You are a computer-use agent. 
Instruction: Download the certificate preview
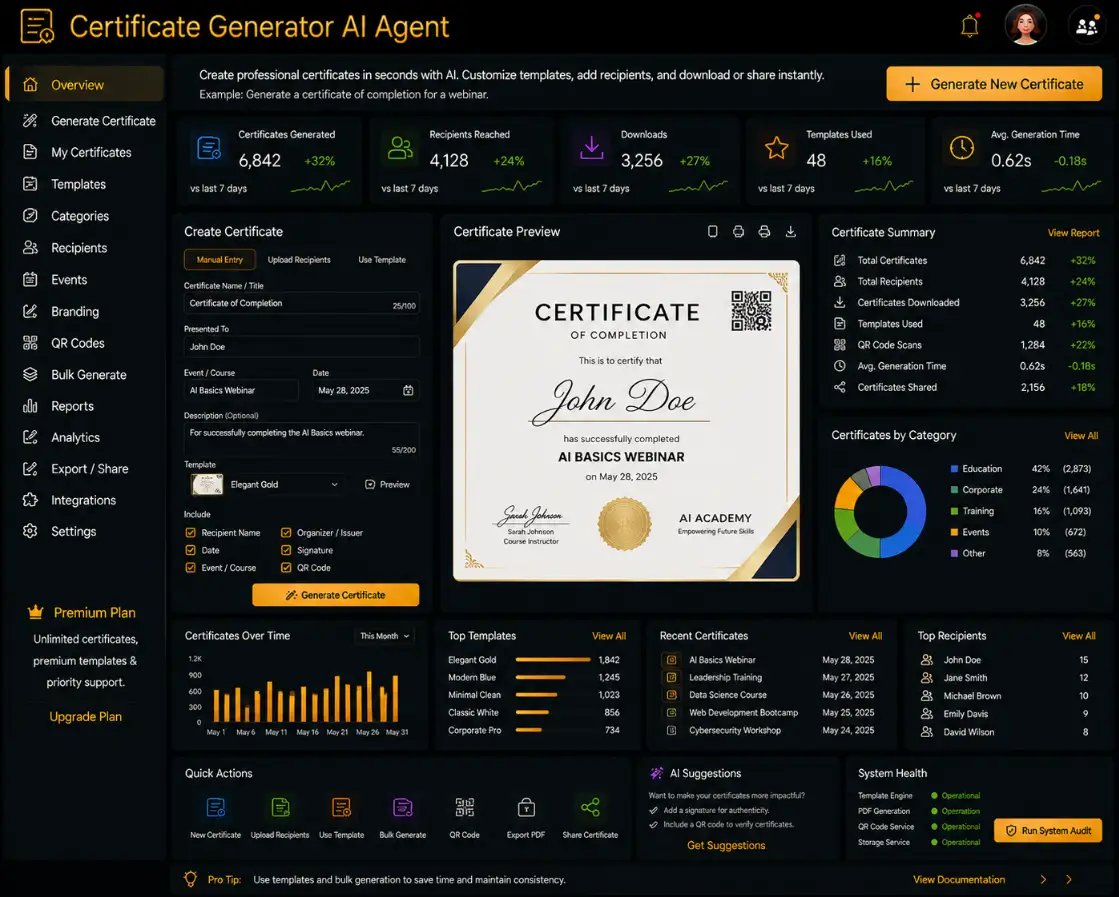(x=791, y=231)
